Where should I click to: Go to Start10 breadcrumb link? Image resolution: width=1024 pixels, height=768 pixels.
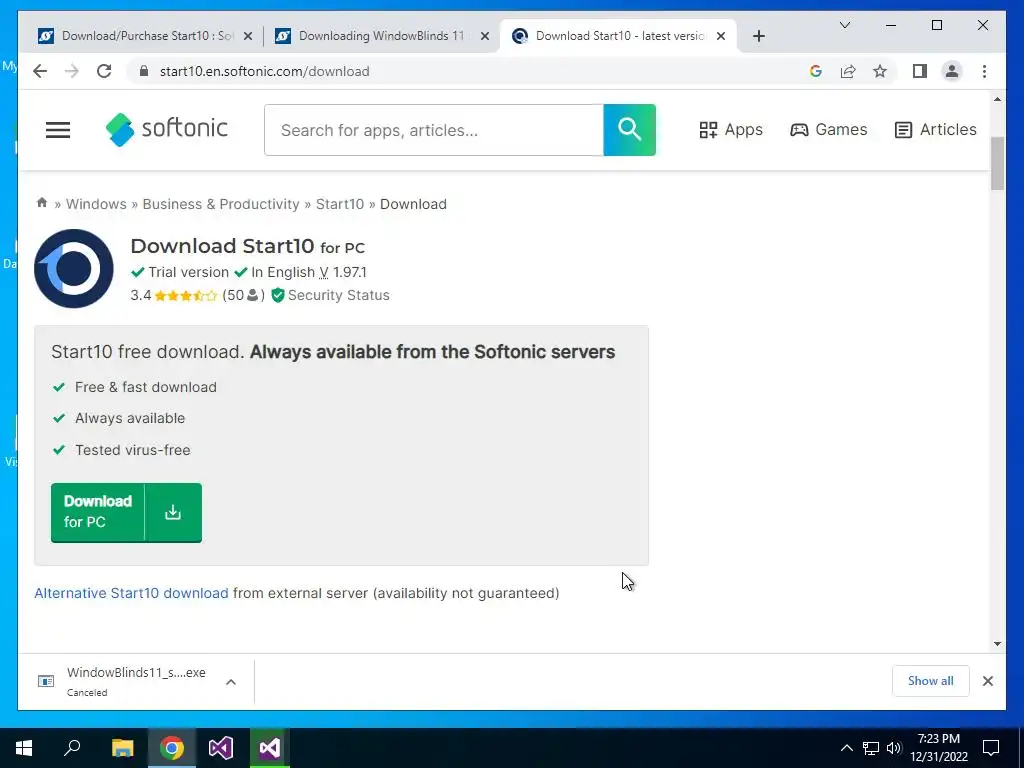(x=340, y=204)
